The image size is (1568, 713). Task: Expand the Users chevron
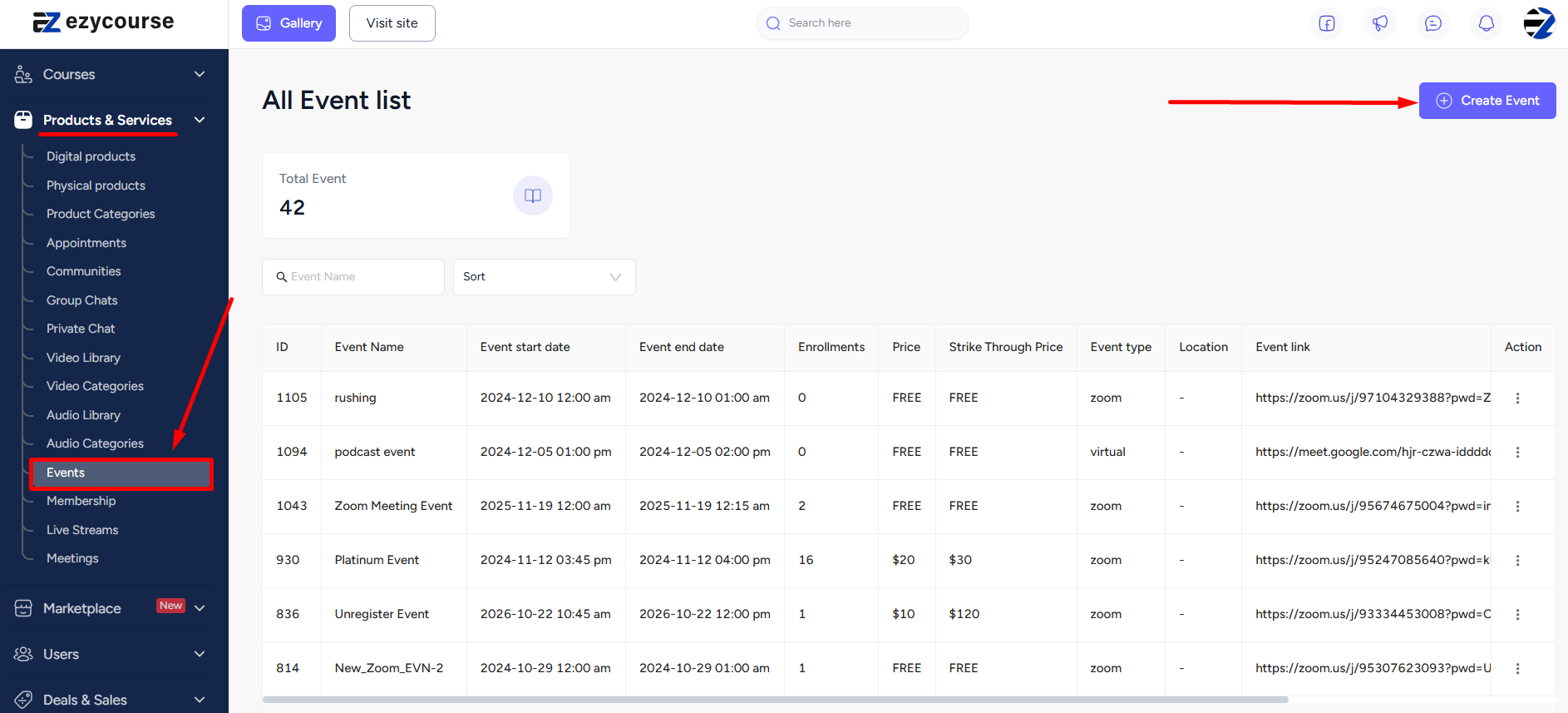click(x=200, y=654)
